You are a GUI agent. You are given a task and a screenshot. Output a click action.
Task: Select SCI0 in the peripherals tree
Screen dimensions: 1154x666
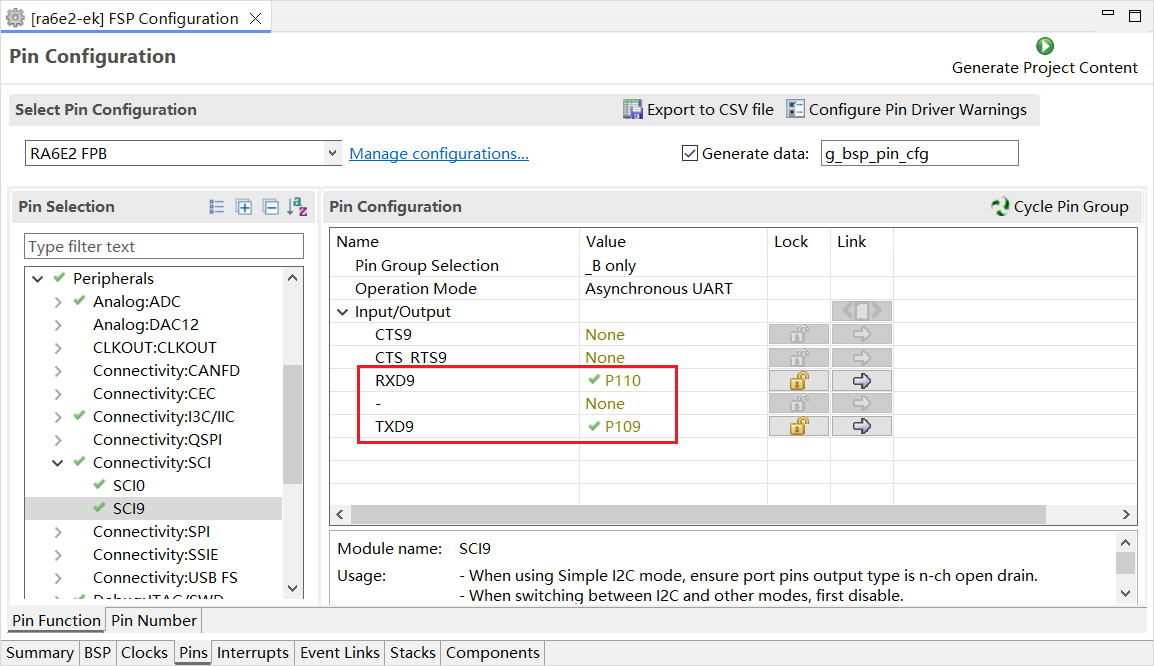[128, 486]
